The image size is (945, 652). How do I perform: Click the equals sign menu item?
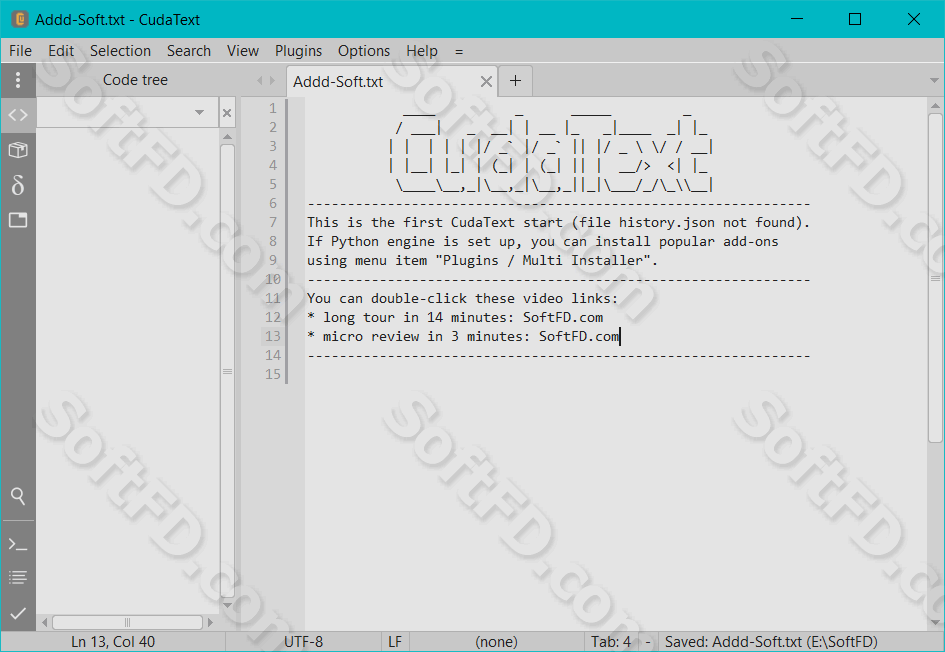[459, 52]
